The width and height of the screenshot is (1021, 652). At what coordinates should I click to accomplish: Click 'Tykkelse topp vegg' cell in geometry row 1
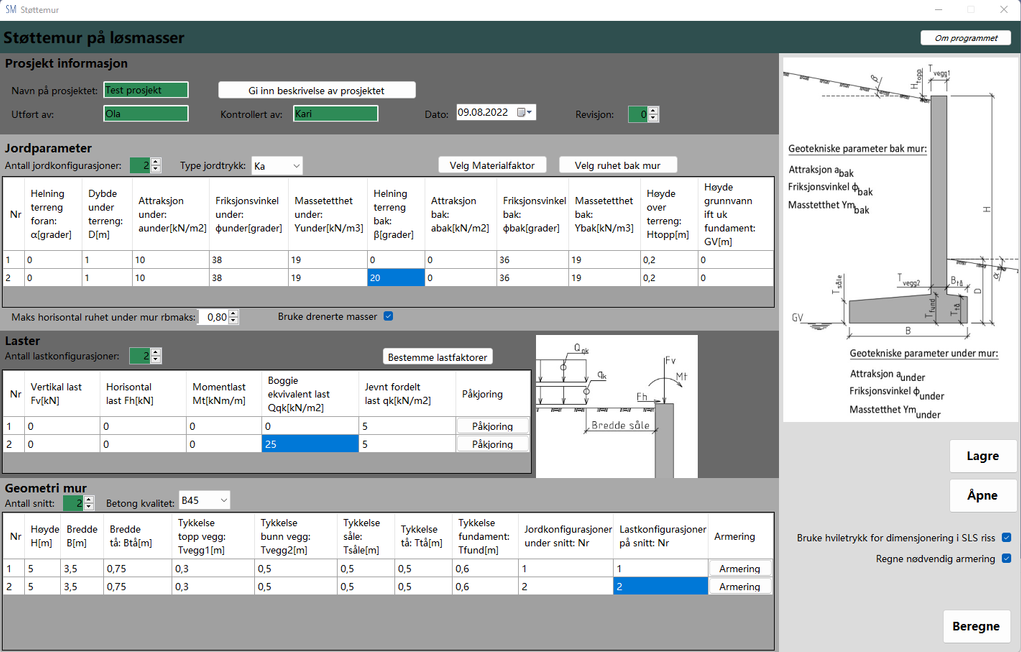214,569
